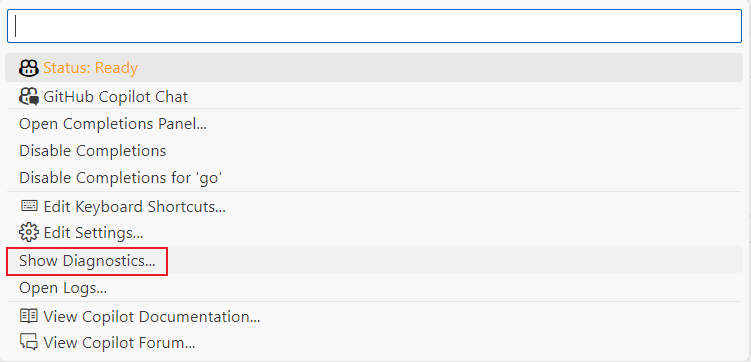Follow the View Copilot Documentation... text
The image size is (751, 362).
click(152, 317)
